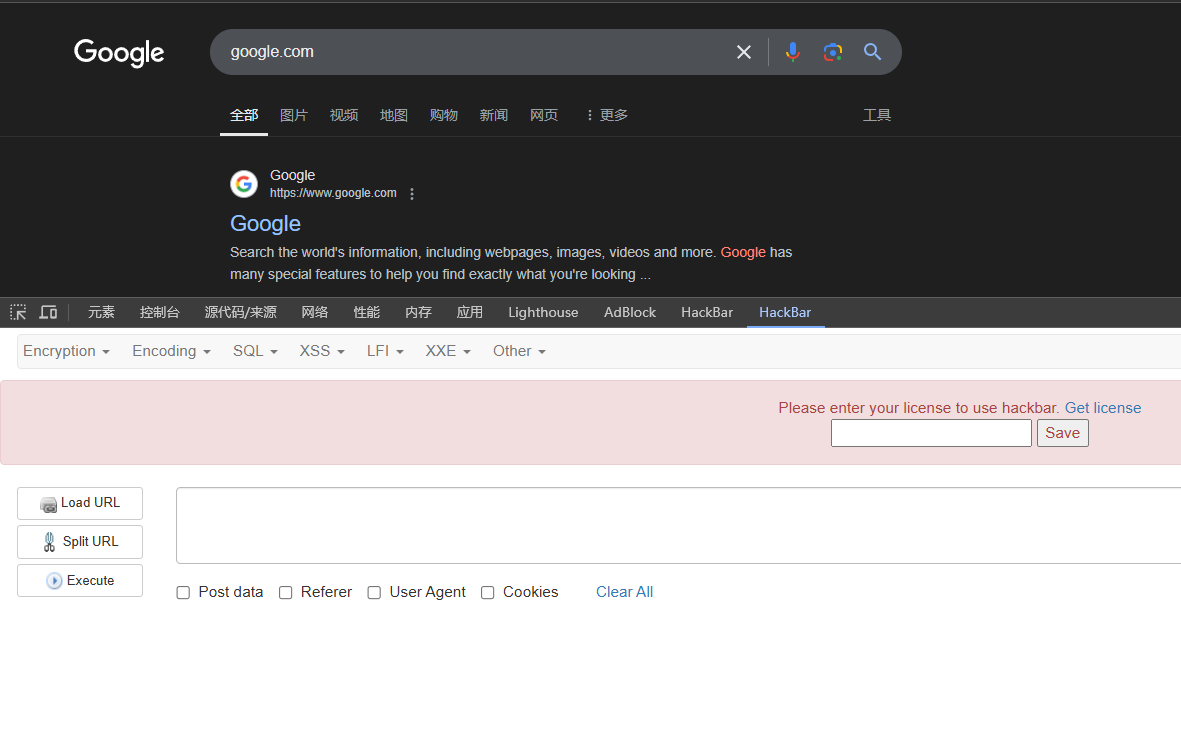The image size is (1181, 739).
Task: Enable the Cookies checkbox
Action: coord(488,593)
